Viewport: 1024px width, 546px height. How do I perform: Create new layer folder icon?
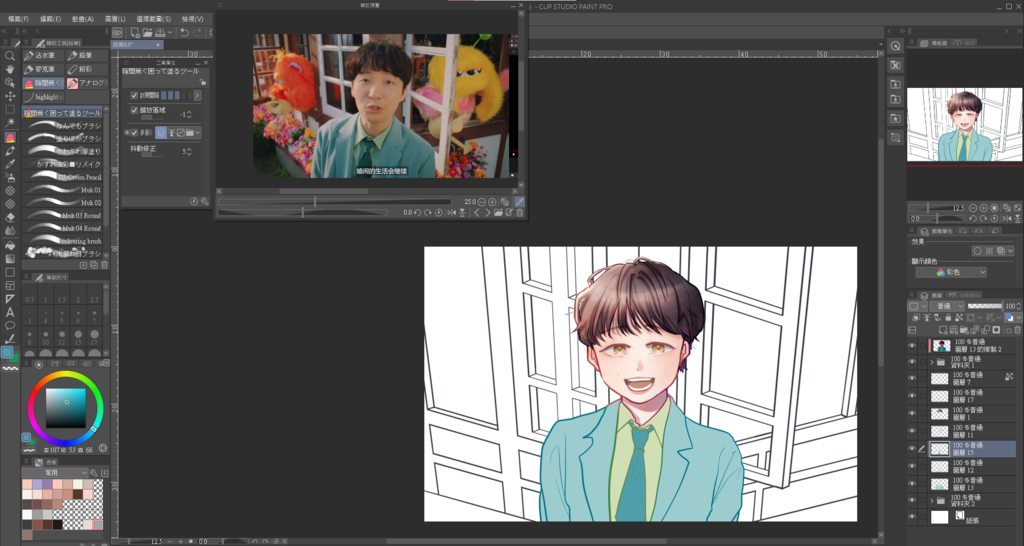(965, 330)
